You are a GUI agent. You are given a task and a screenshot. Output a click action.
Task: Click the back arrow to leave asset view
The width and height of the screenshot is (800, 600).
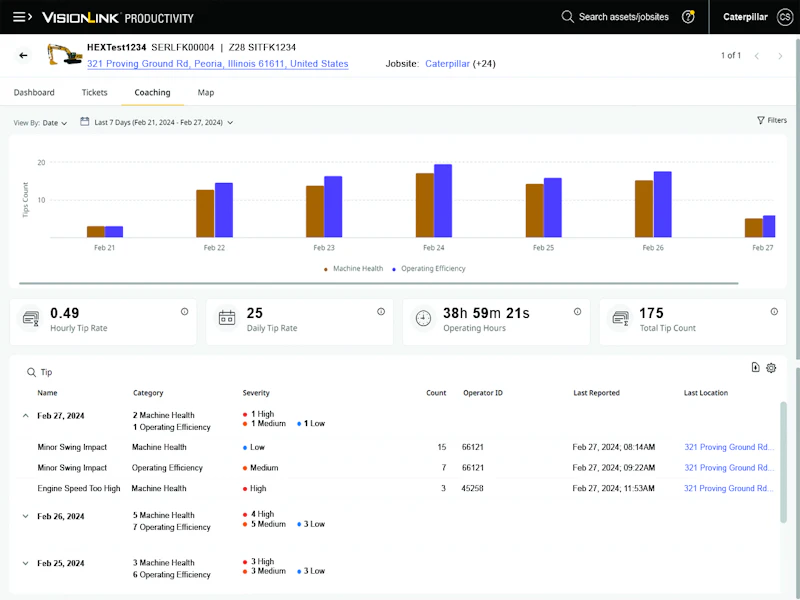coord(25,57)
